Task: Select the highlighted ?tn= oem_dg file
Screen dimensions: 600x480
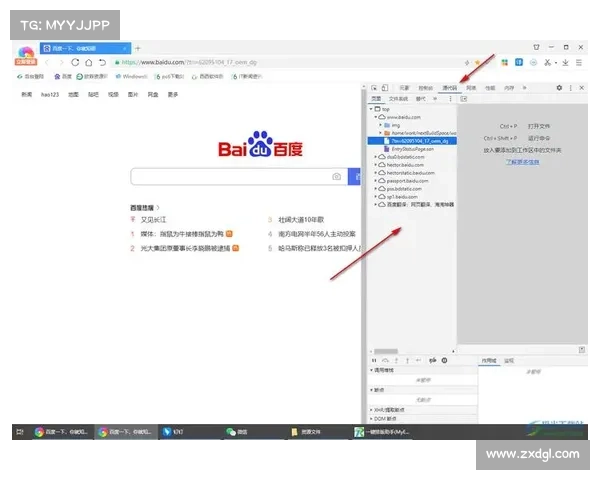Action: tap(412, 141)
